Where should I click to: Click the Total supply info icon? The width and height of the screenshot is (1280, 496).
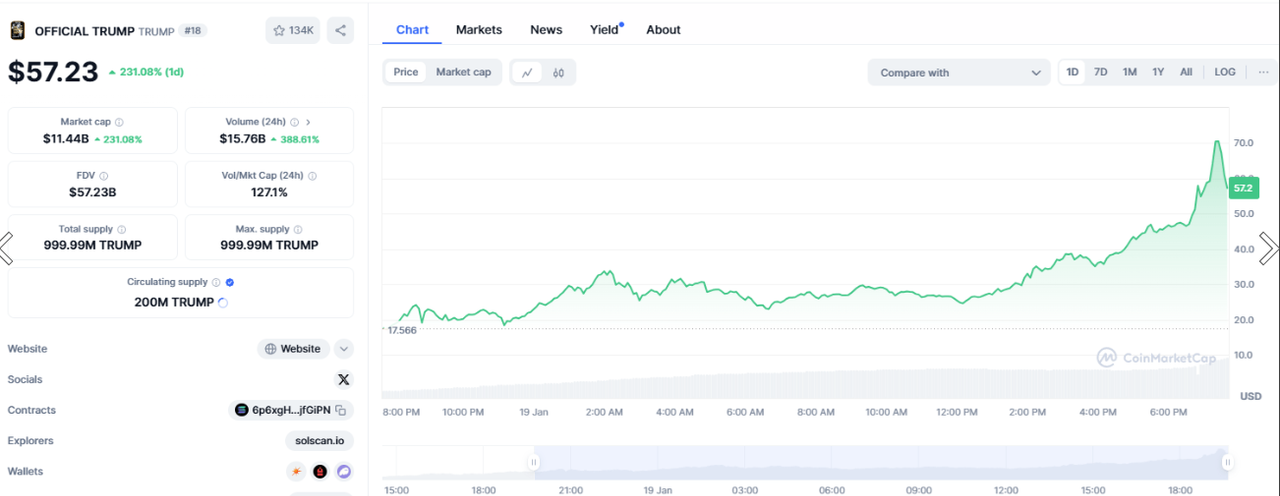tap(122, 229)
